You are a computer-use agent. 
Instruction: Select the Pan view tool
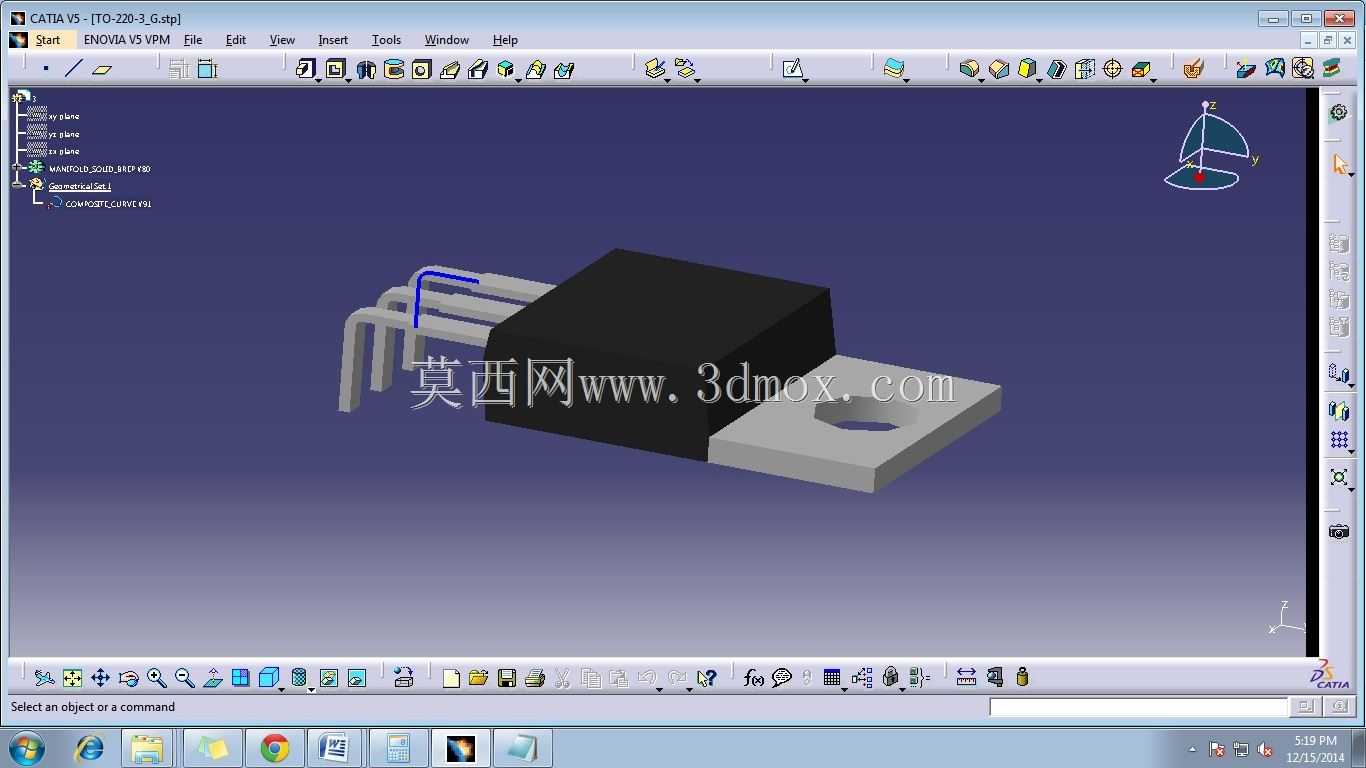click(100, 678)
